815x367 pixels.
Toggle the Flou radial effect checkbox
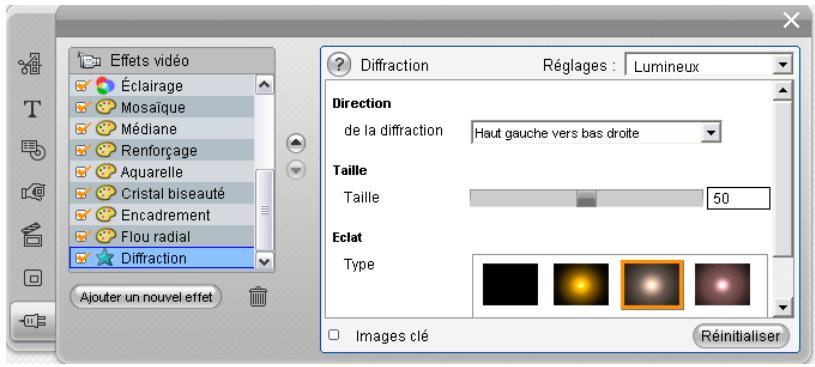coord(83,237)
